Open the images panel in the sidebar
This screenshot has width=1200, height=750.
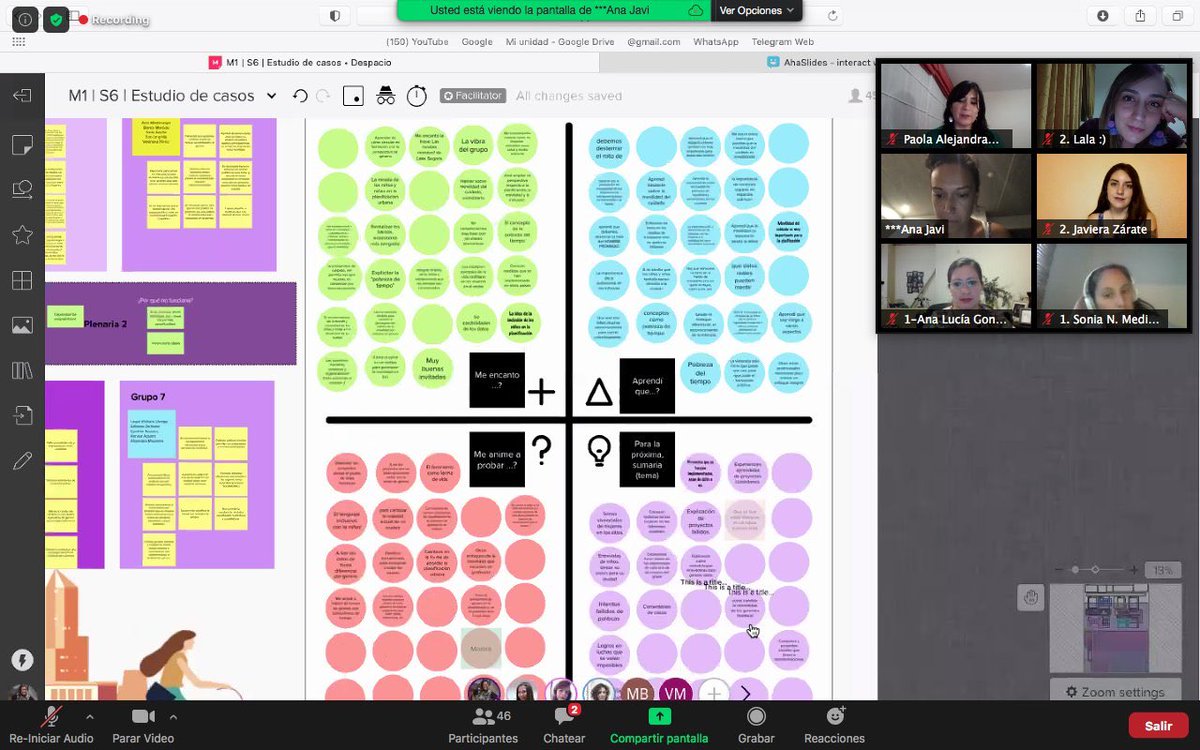click(x=22, y=326)
